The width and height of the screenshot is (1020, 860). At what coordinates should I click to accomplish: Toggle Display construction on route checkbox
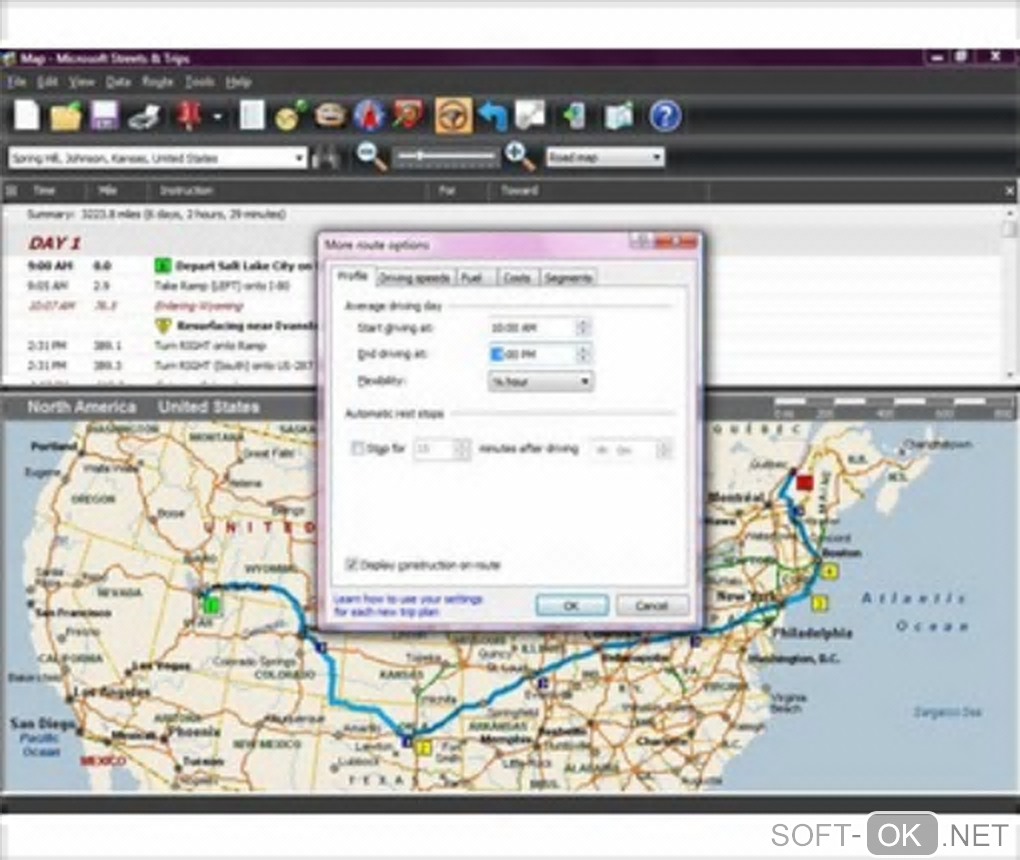pyautogui.click(x=352, y=564)
